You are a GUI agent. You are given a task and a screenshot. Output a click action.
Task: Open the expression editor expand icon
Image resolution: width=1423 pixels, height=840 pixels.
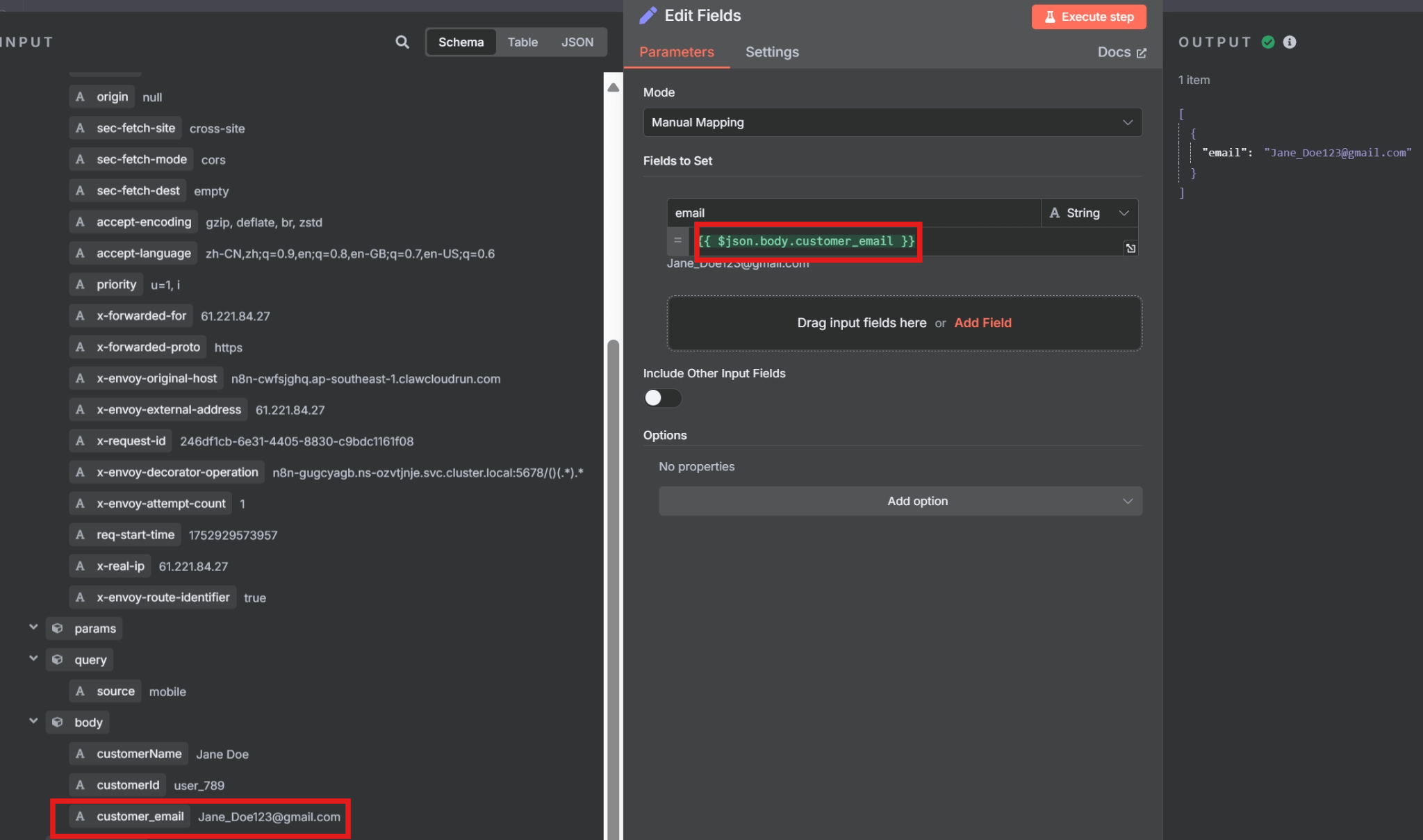pos(1130,248)
